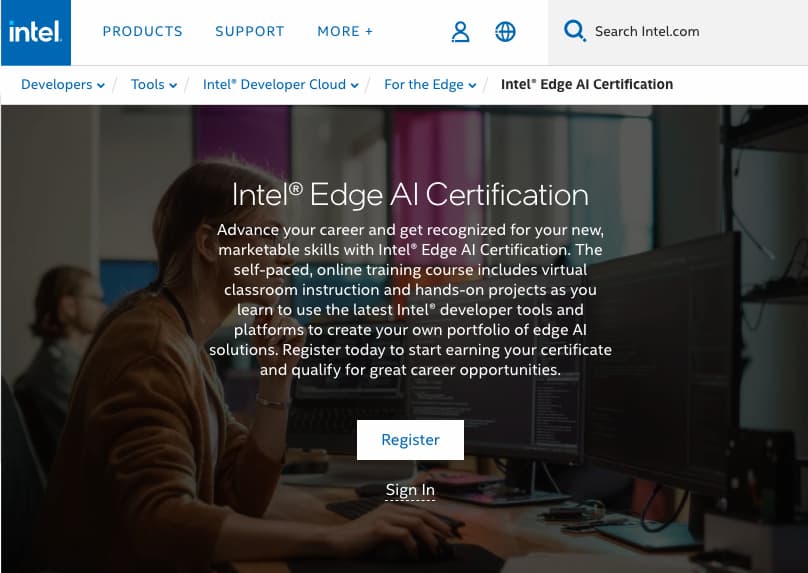This screenshot has width=808, height=573.
Task: Click the magnifying glass search icon
Action: (x=575, y=31)
